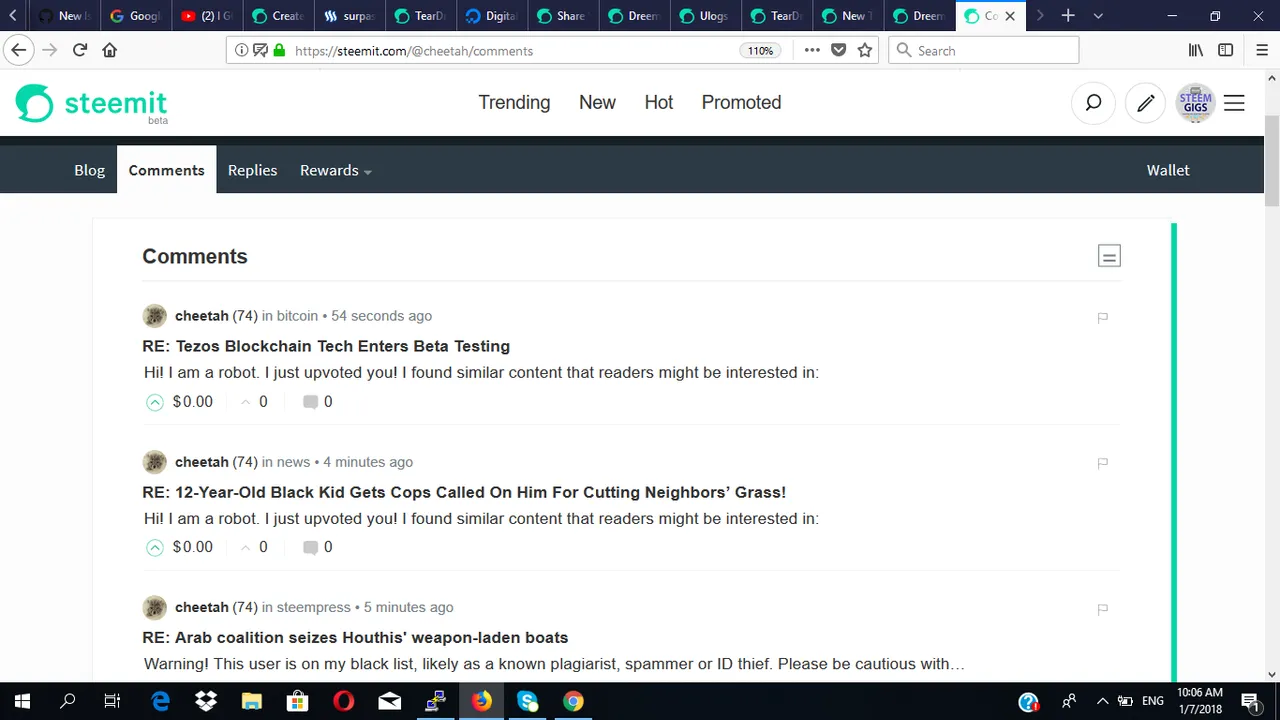Switch to the Google browser tab
The height and width of the screenshot is (720, 1280).
(x=134, y=16)
